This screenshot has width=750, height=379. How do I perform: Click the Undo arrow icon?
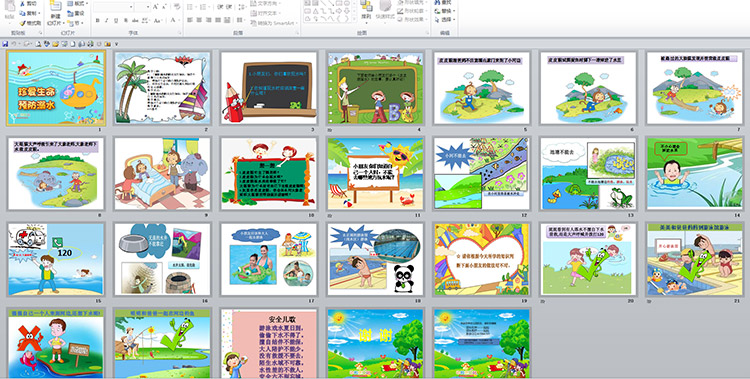click(14, 44)
